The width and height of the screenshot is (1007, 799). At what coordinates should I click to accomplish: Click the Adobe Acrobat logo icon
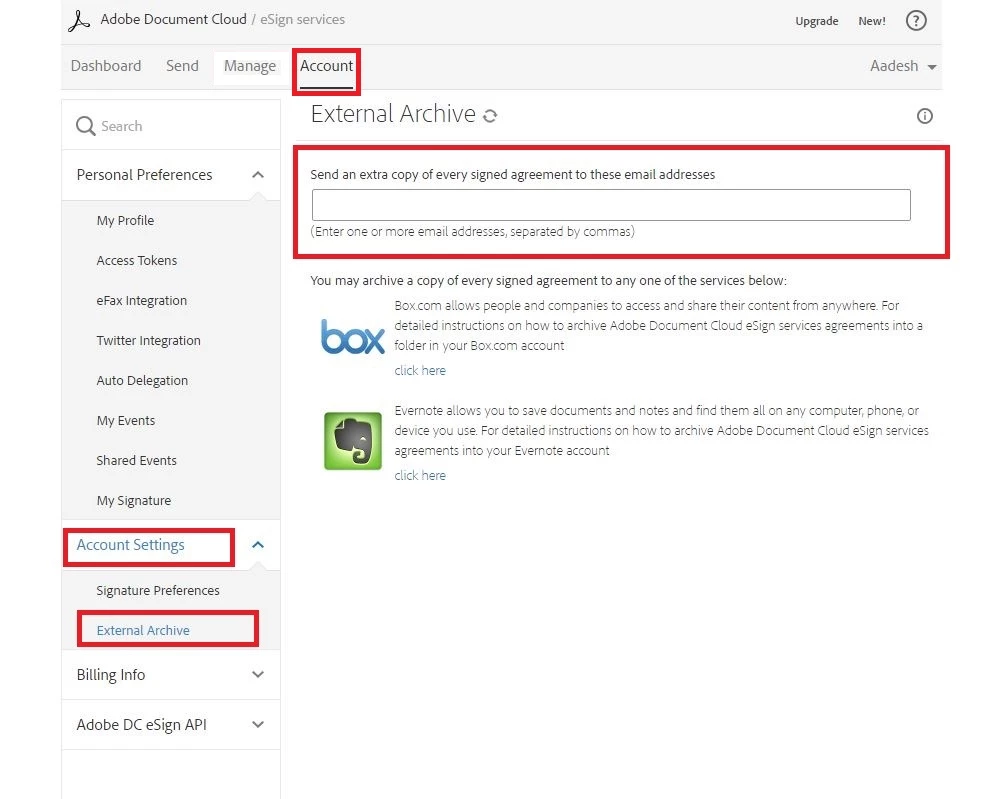click(79, 21)
